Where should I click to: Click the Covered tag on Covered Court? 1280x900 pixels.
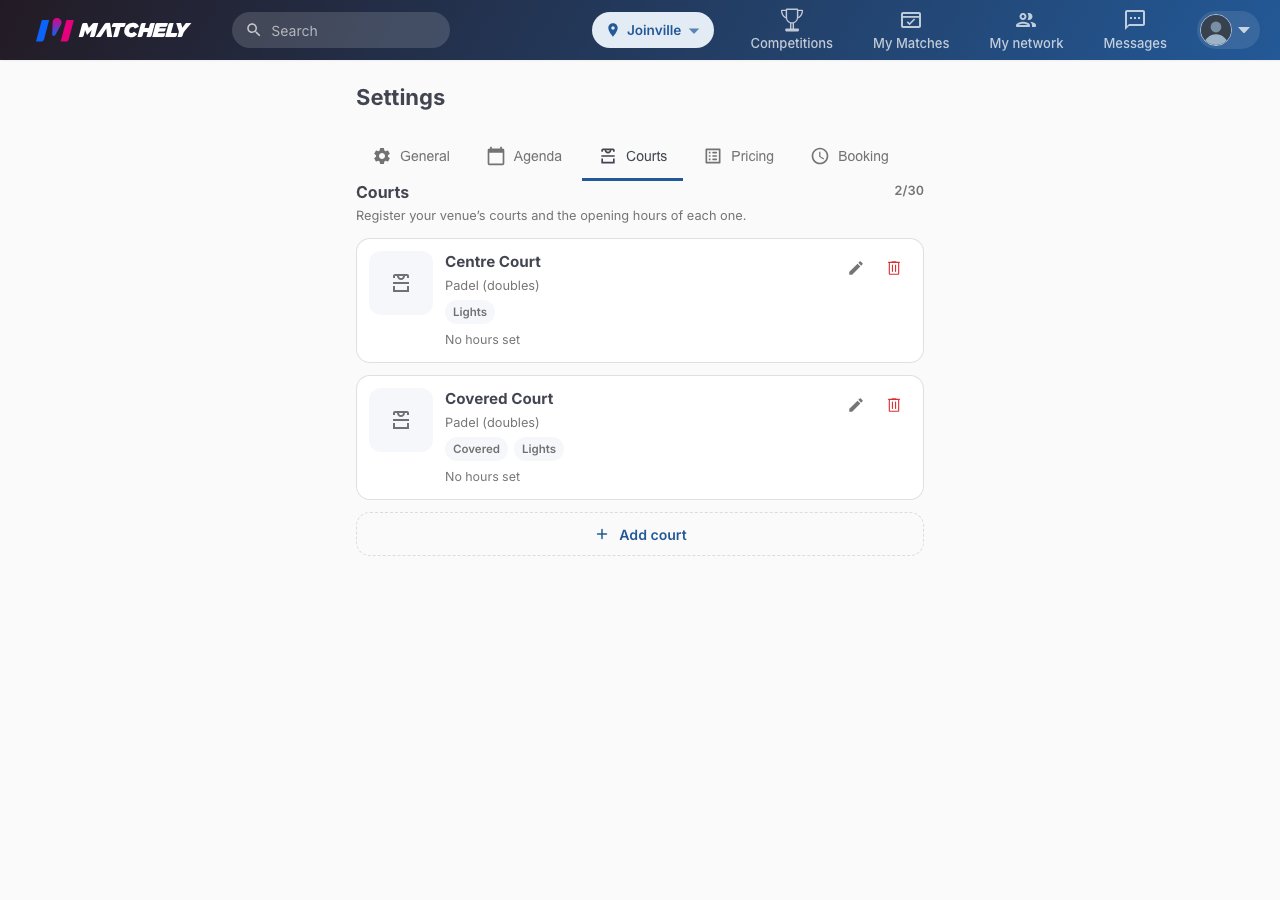pos(476,449)
